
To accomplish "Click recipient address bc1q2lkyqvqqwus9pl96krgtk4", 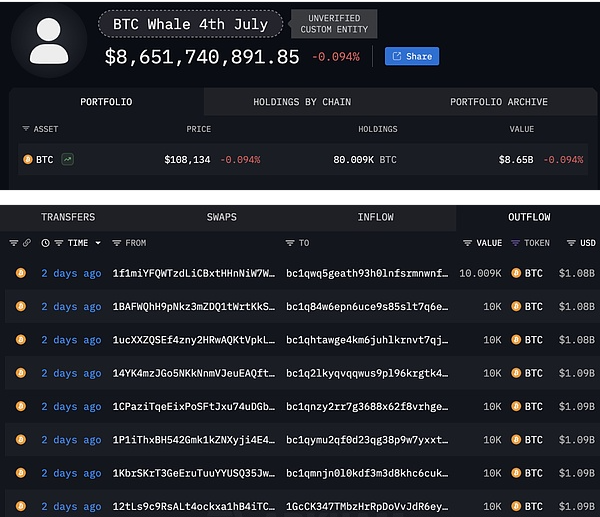I will pos(367,373).
